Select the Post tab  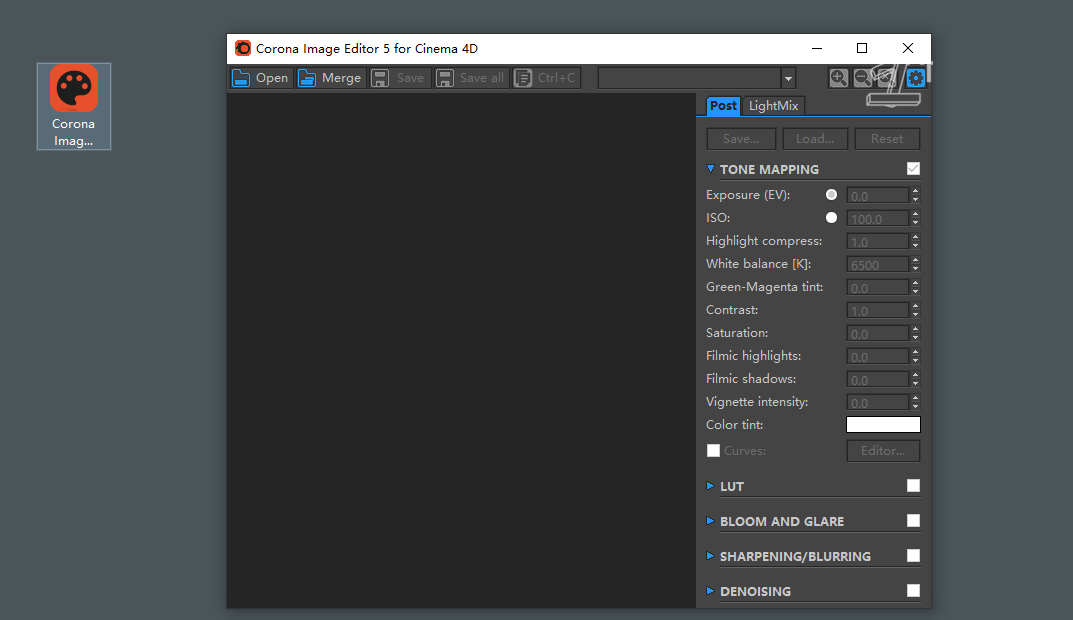(723, 106)
